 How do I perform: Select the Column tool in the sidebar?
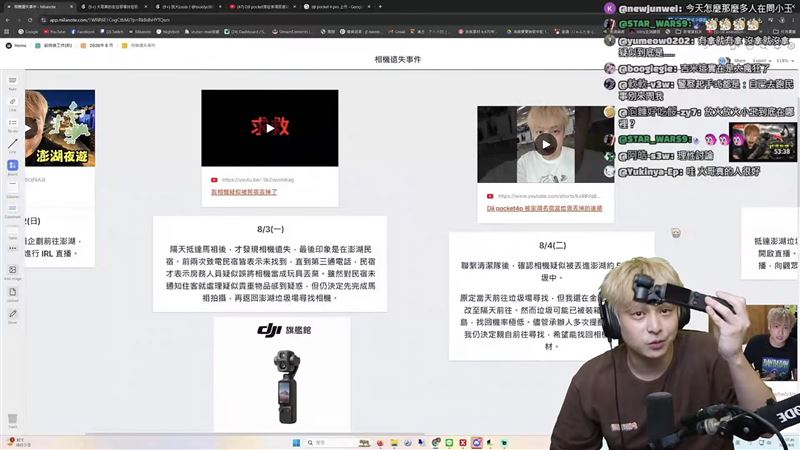click(12, 188)
